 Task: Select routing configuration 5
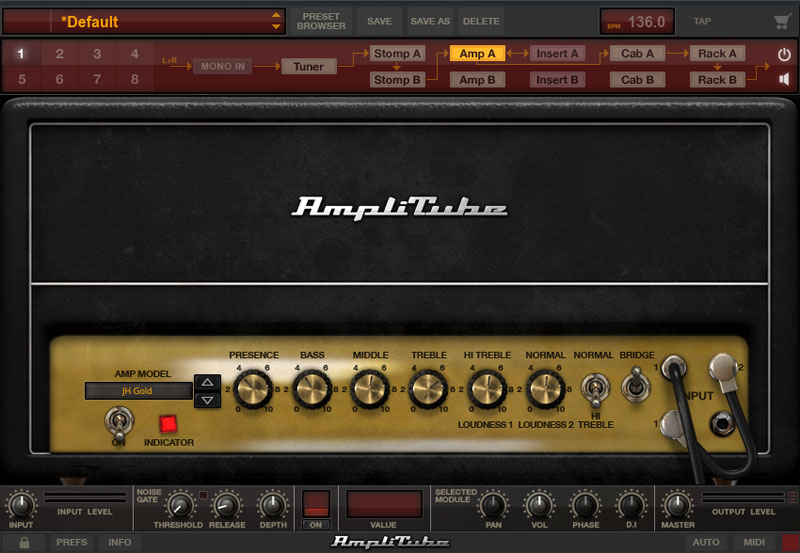pyautogui.click(x=21, y=79)
